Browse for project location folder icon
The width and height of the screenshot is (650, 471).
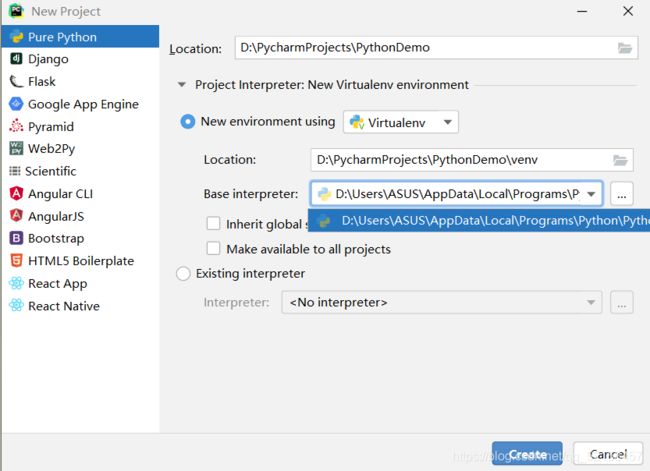(625, 48)
